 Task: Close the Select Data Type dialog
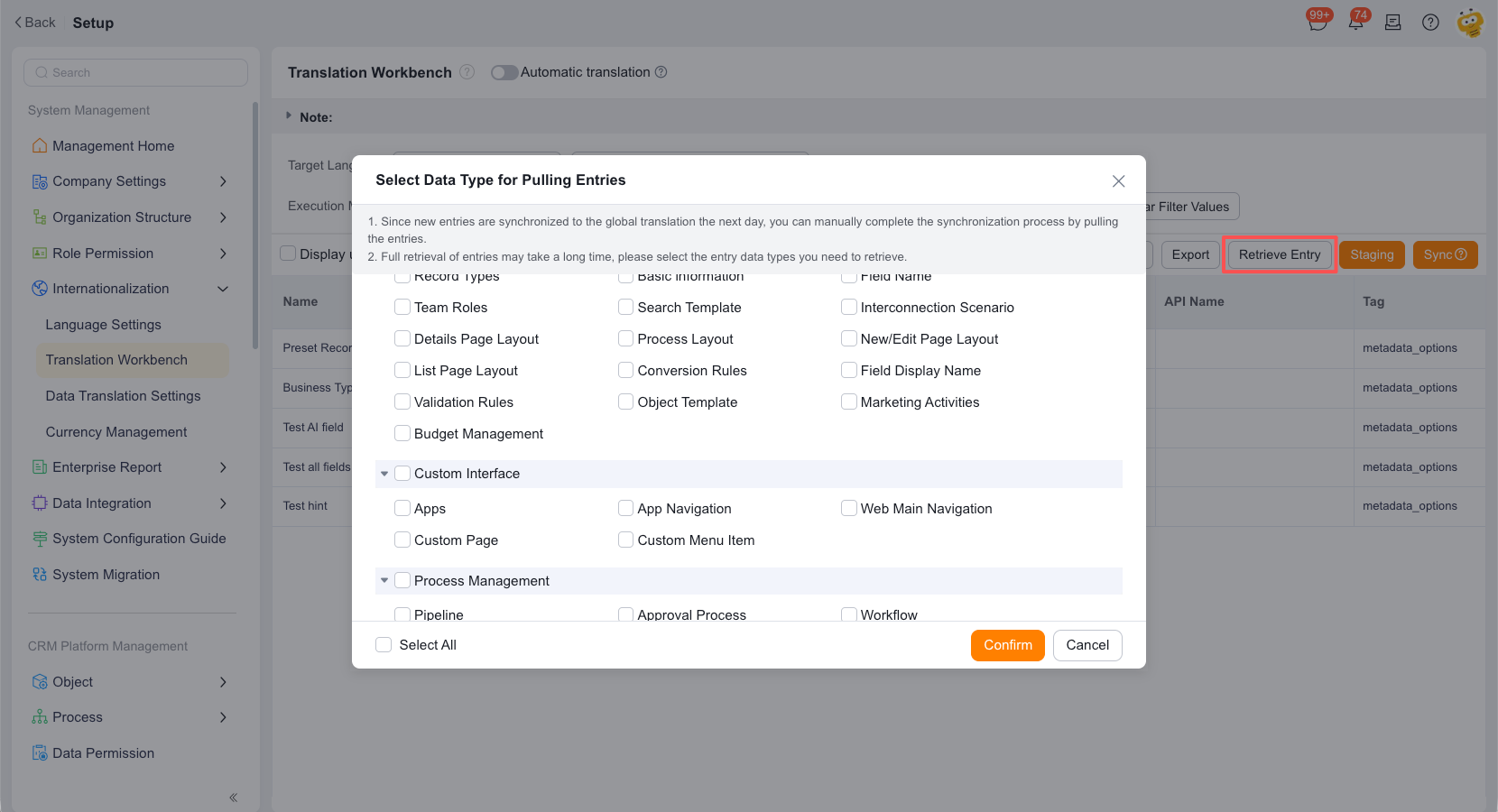(x=1118, y=181)
